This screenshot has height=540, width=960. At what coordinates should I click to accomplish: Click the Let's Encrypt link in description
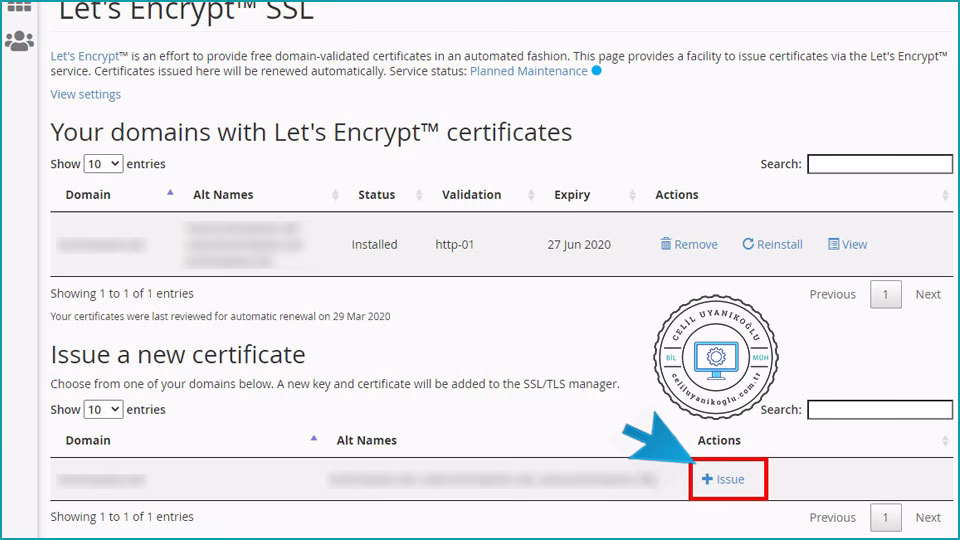click(x=85, y=56)
